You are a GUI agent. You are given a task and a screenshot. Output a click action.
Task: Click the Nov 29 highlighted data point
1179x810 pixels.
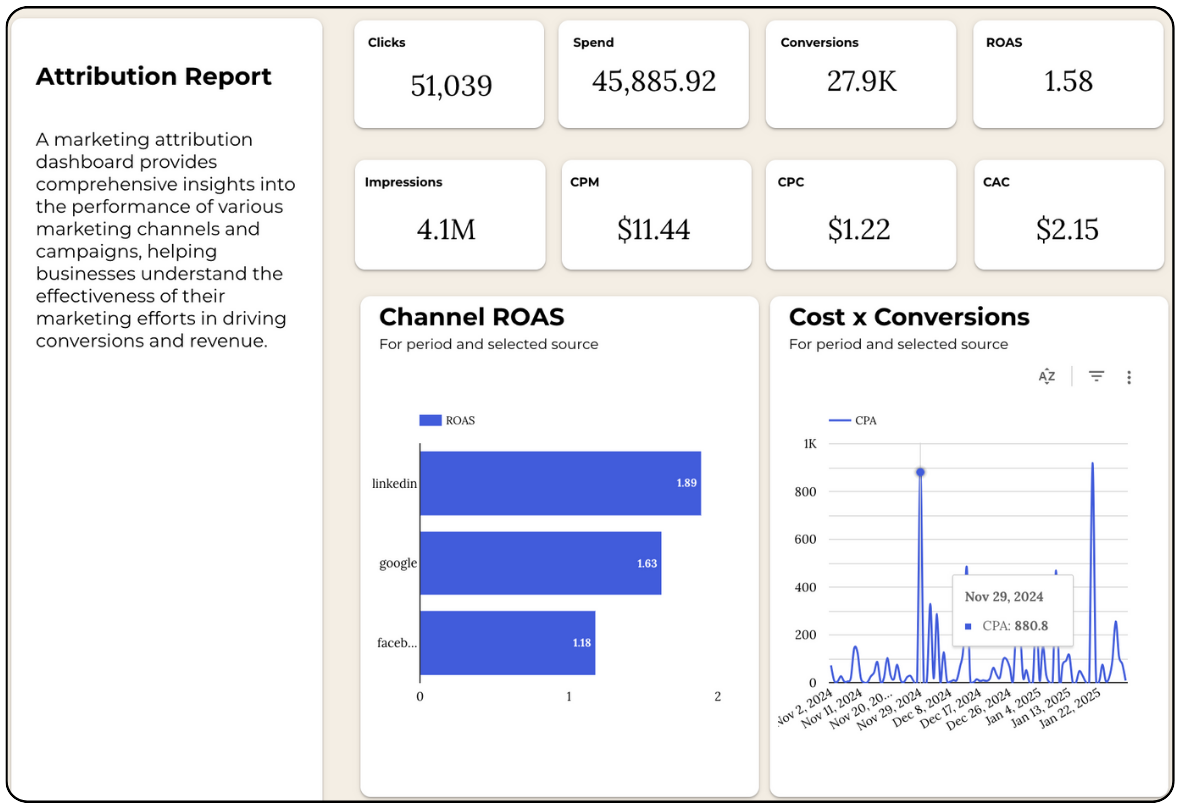(x=920, y=472)
